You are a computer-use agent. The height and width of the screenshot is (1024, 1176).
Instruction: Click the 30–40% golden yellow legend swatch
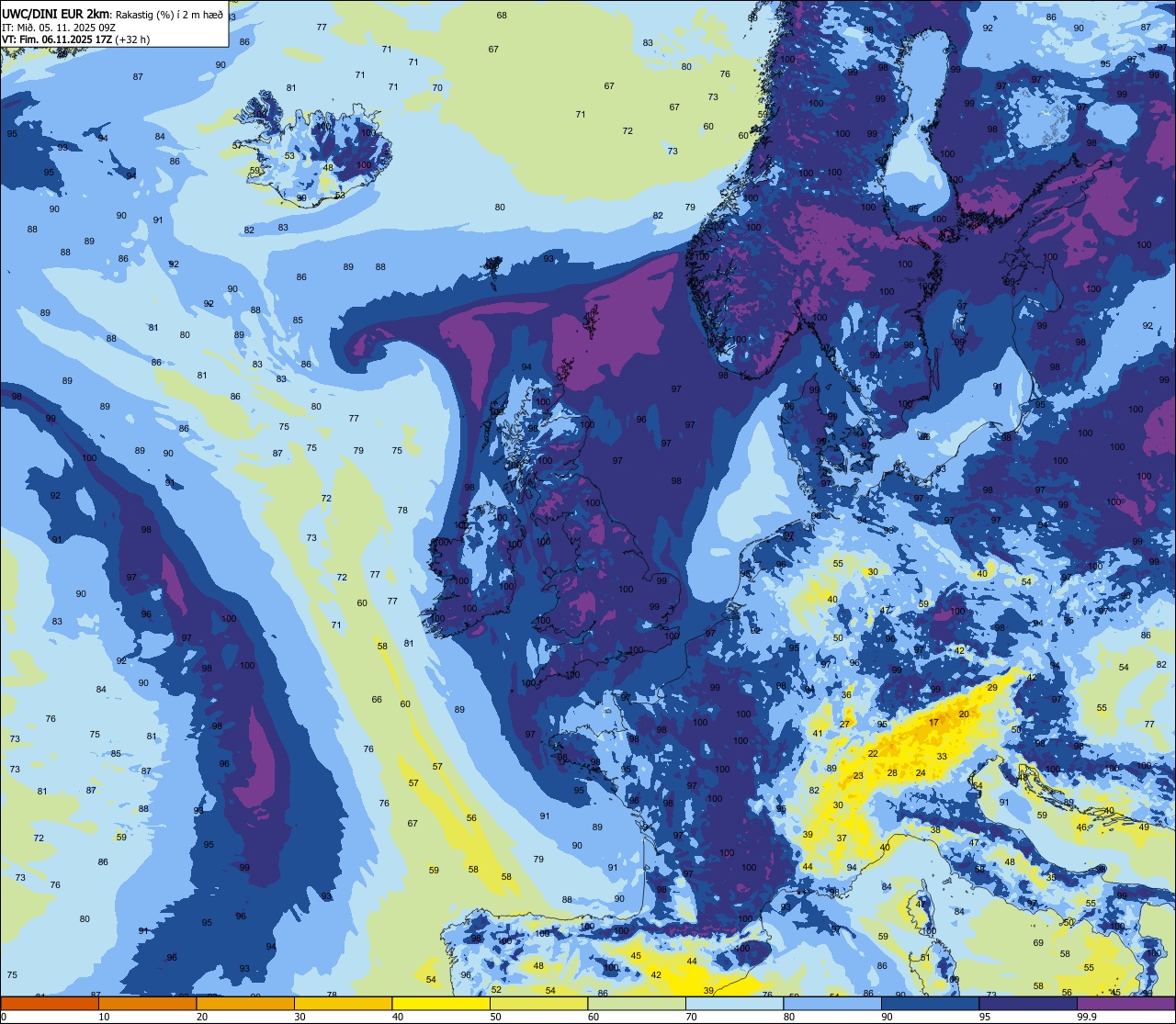pyautogui.click(x=343, y=1003)
